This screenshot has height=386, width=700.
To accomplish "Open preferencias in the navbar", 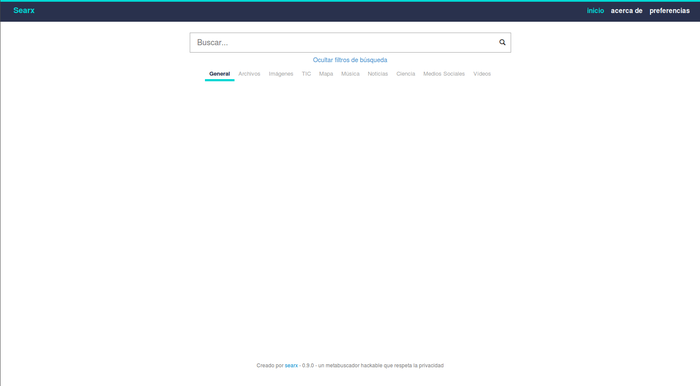I will [x=669, y=11].
